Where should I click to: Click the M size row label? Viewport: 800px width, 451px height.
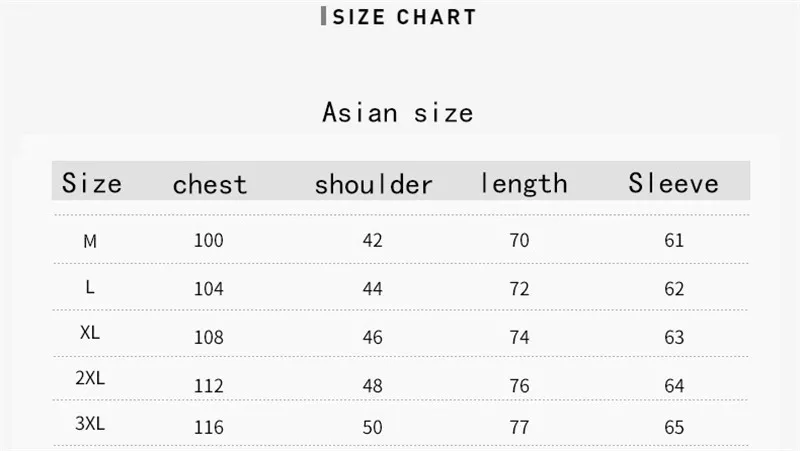90,241
